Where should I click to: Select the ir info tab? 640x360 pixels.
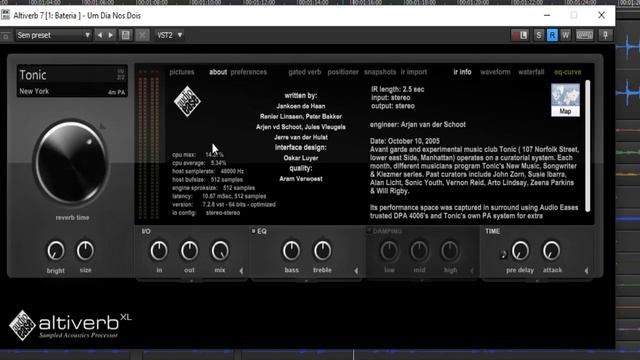click(x=462, y=72)
